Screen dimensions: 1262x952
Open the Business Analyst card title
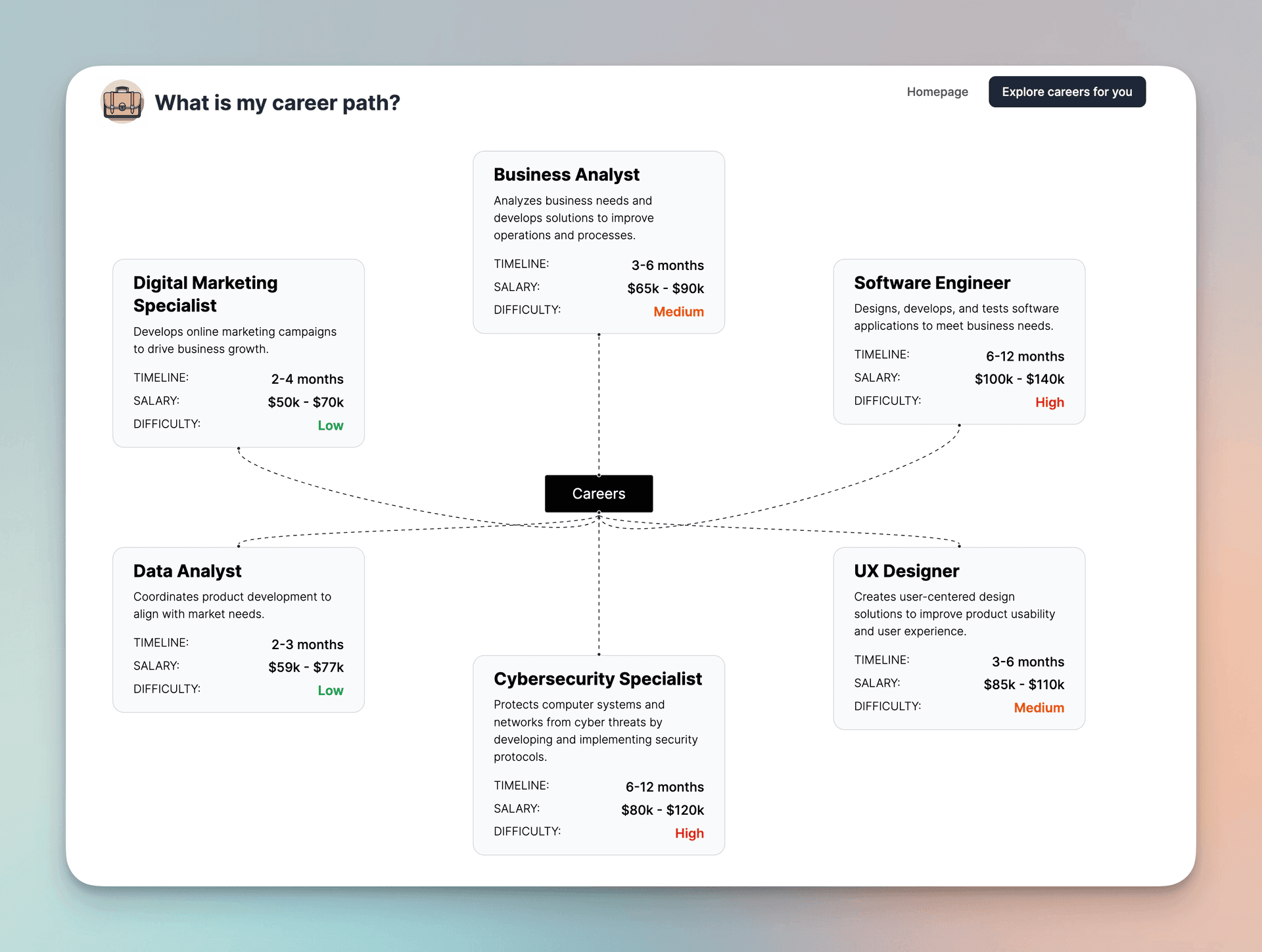(x=566, y=175)
